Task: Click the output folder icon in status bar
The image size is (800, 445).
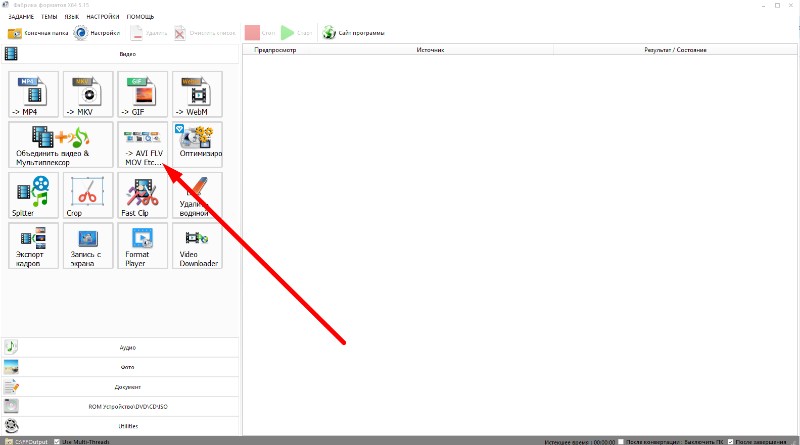Action: point(9,441)
